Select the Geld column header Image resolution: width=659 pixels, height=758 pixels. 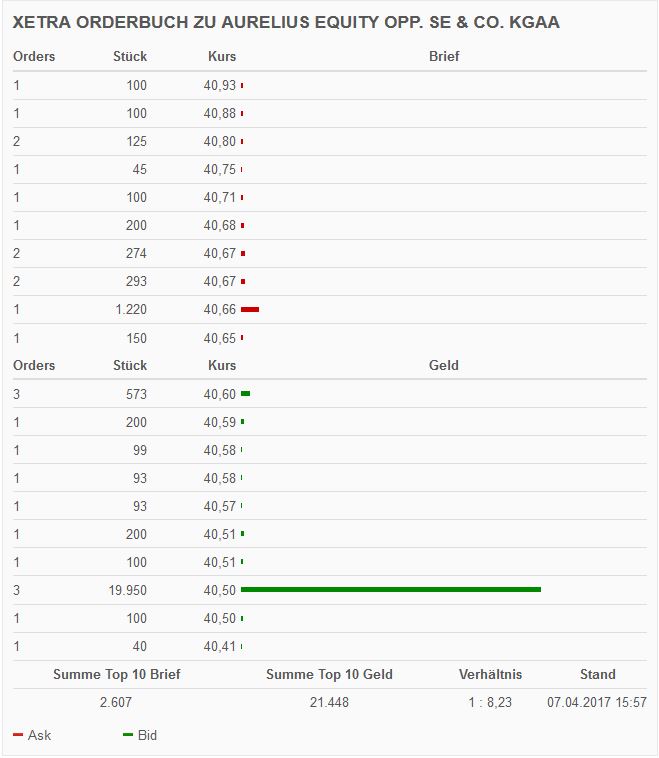coord(444,366)
